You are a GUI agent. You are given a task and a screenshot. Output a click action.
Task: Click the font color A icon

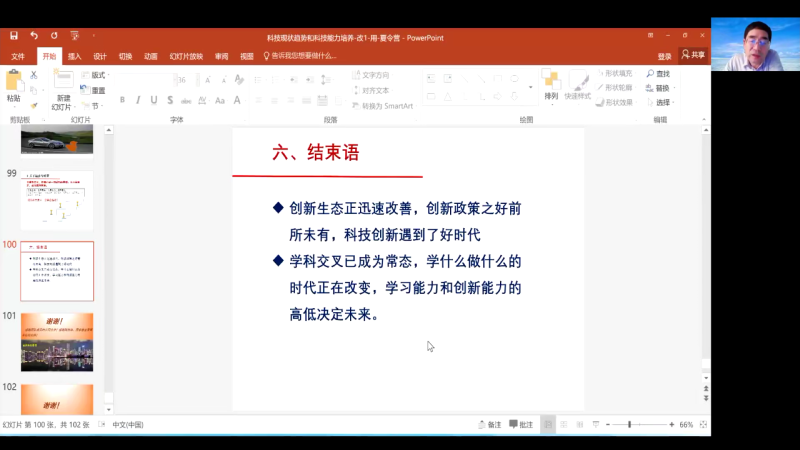237,101
